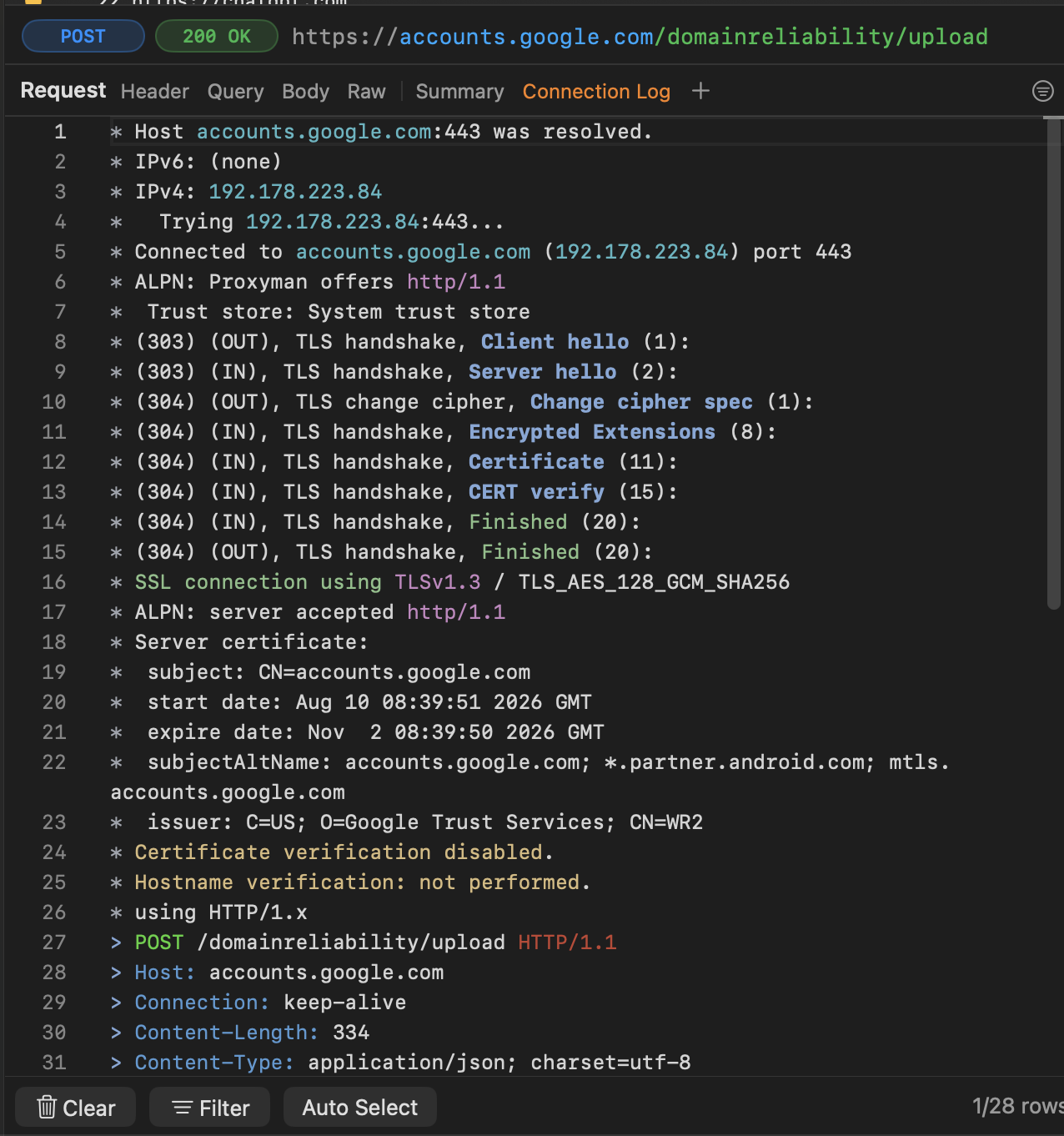Click the 200 OK status badge
This screenshot has height=1136, width=1064.
point(217,36)
